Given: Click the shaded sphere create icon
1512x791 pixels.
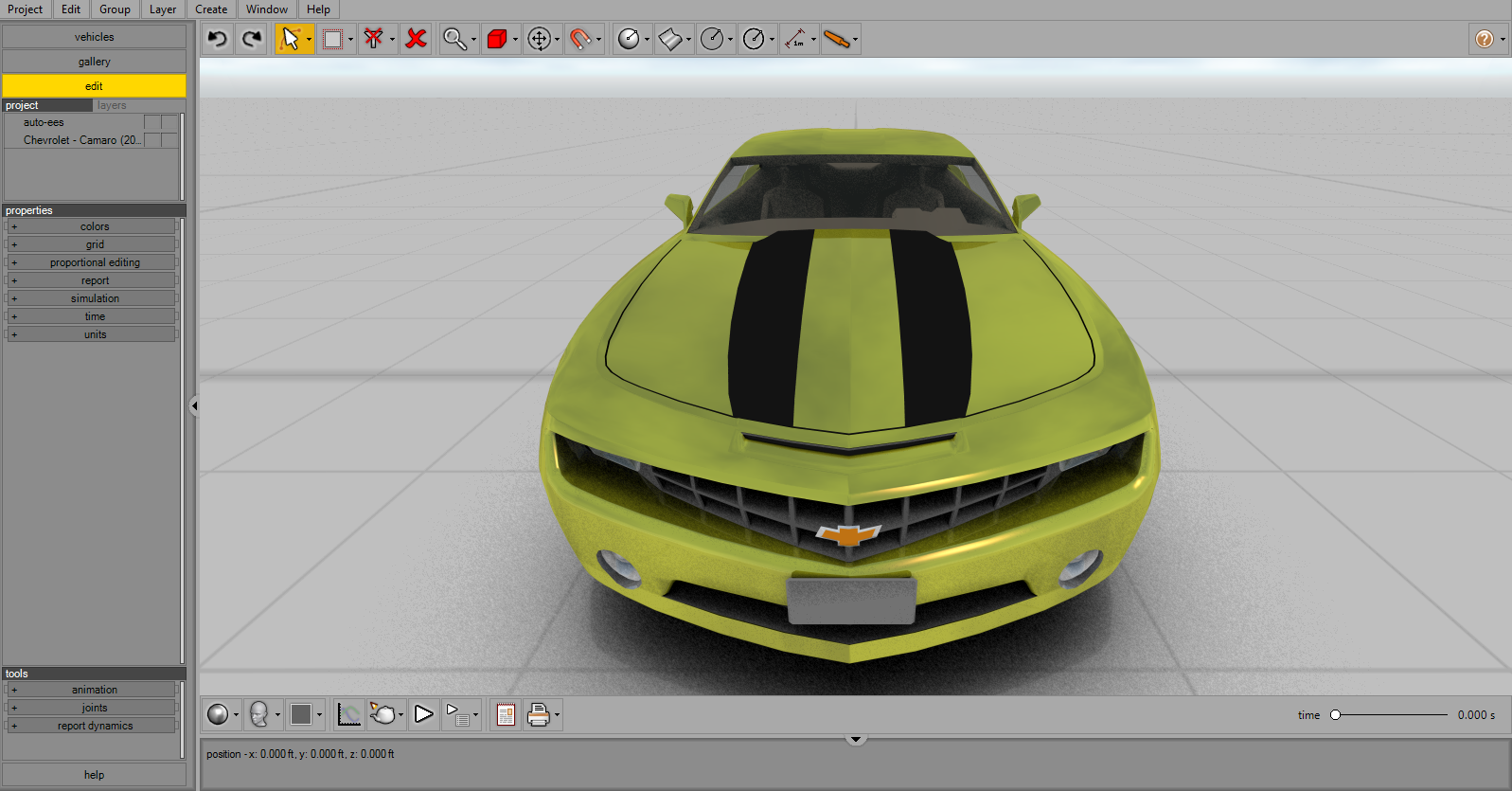Looking at the screenshot, I should click(x=629, y=39).
